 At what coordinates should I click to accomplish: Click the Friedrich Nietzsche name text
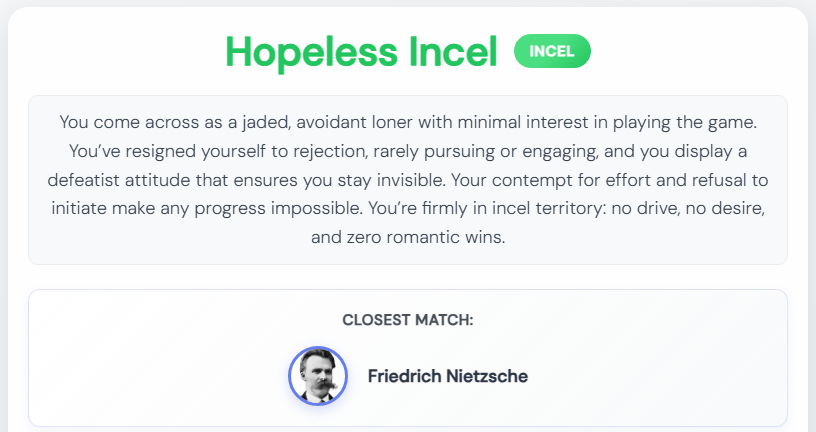448,376
